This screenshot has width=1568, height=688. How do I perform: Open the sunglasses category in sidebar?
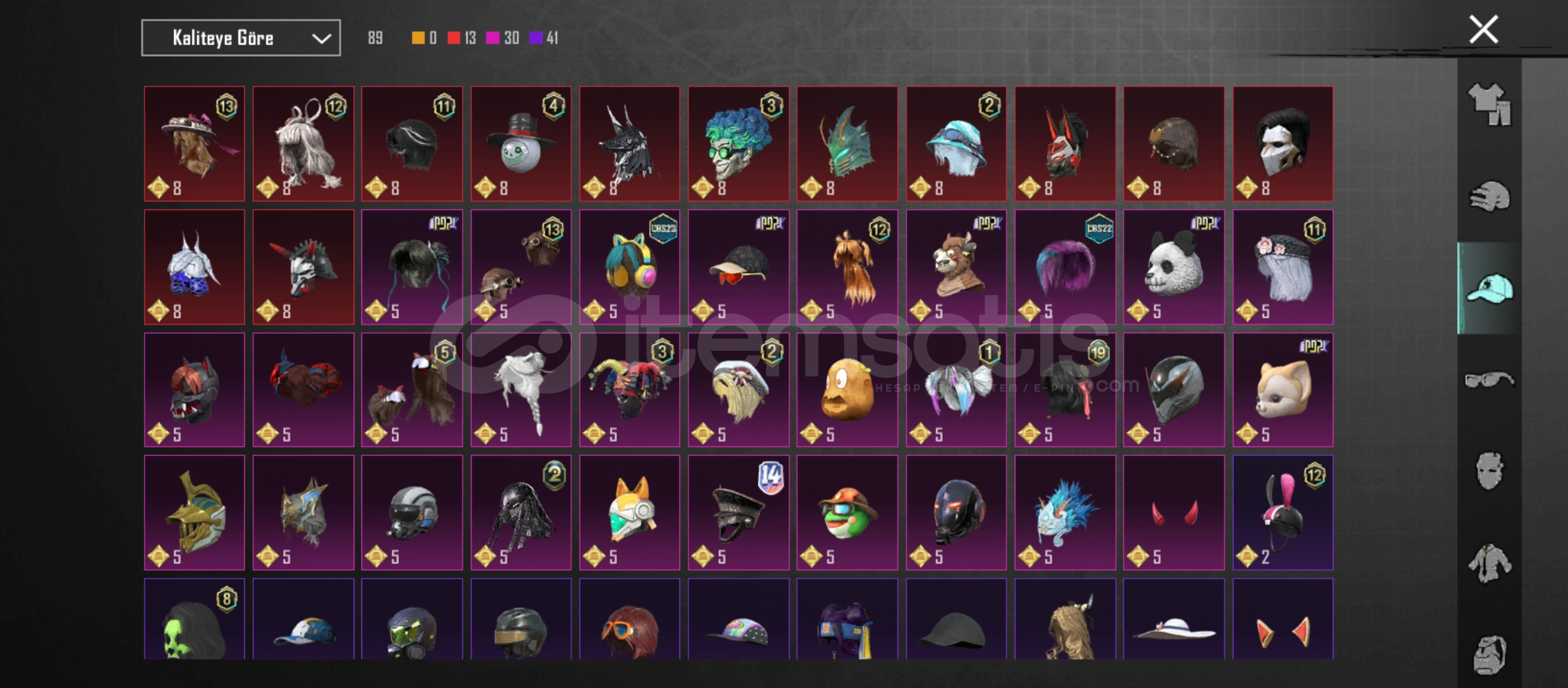click(x=1490, y=380)
